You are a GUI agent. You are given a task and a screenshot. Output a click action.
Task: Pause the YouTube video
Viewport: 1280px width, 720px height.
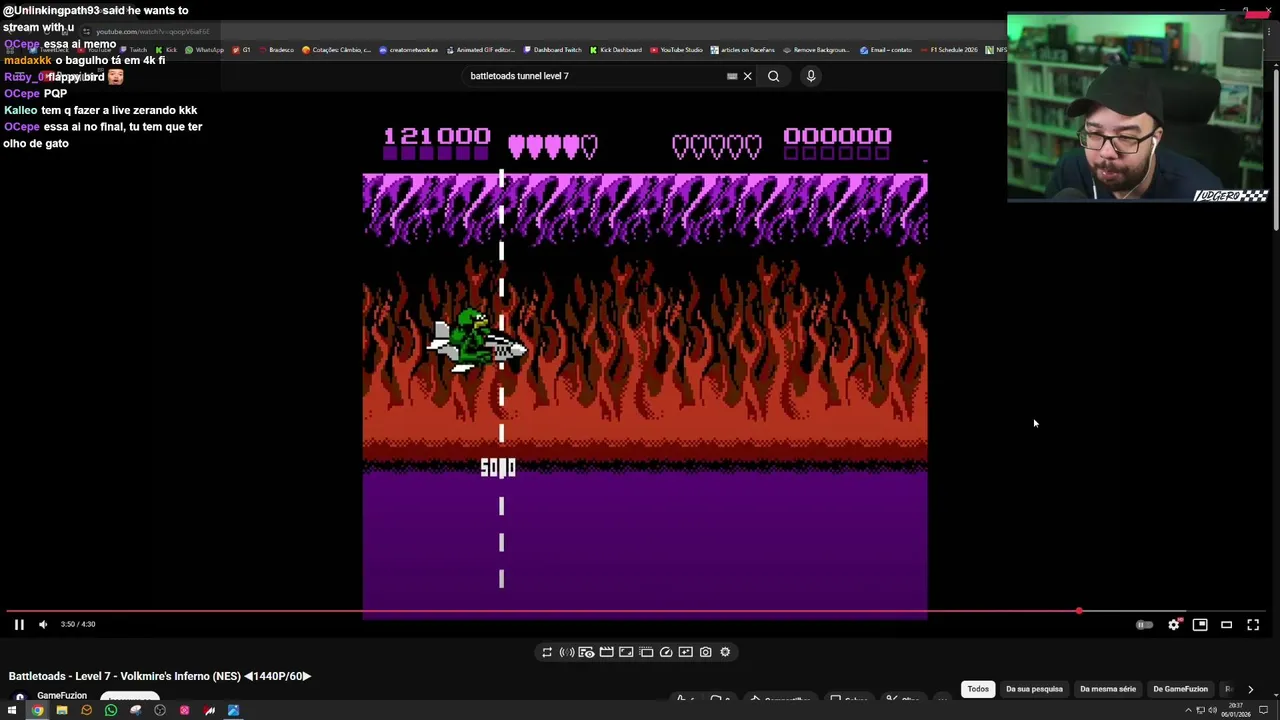[x=19, y=624]
